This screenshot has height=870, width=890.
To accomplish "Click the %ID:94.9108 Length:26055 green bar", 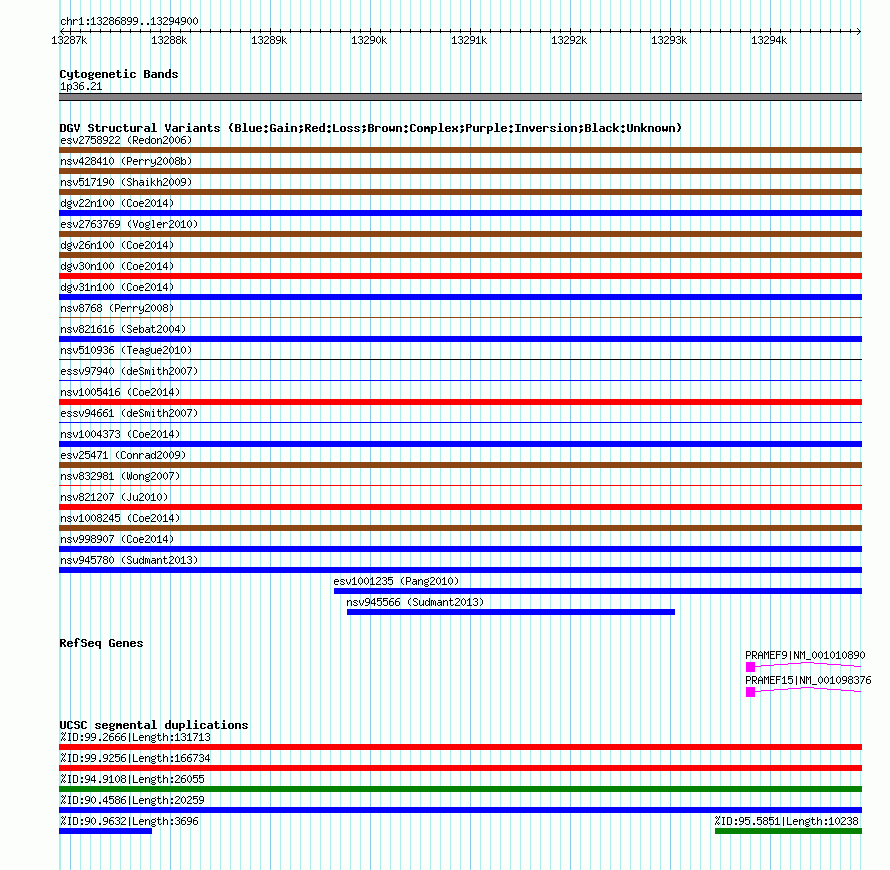I will click(x=460, y=789).
